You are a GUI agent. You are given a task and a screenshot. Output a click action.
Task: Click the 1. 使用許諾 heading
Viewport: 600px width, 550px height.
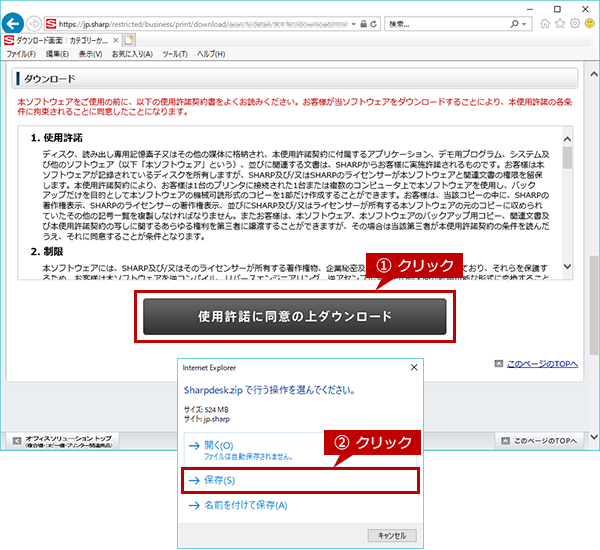pyautogui.click(x=57, y=138)
